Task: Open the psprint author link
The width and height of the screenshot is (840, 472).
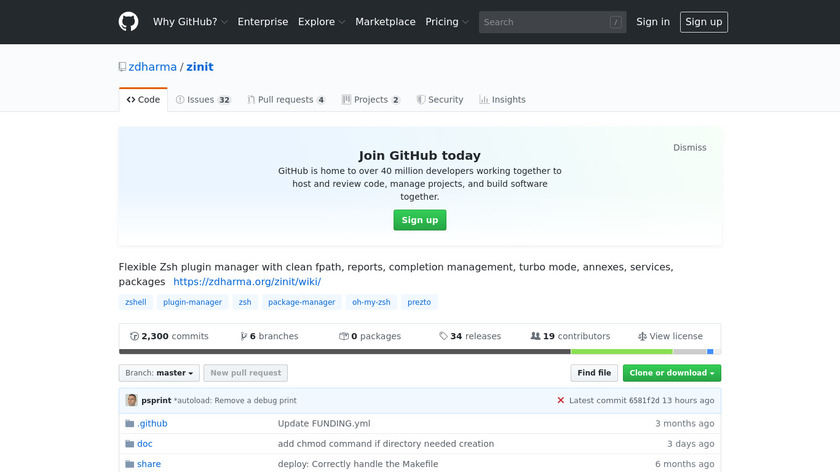Action: point(156,400)
